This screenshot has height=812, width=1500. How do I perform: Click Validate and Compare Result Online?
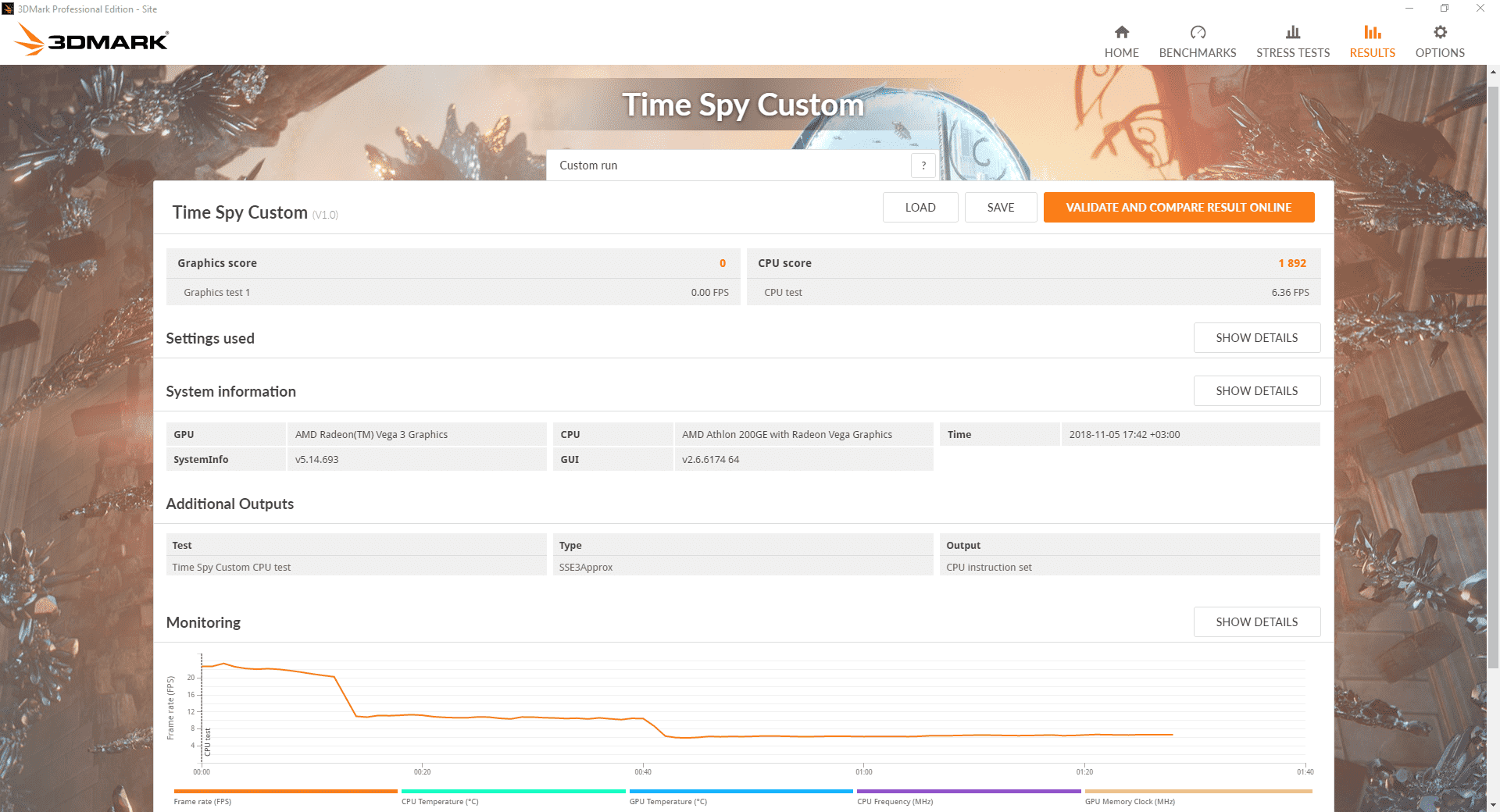1178,208
